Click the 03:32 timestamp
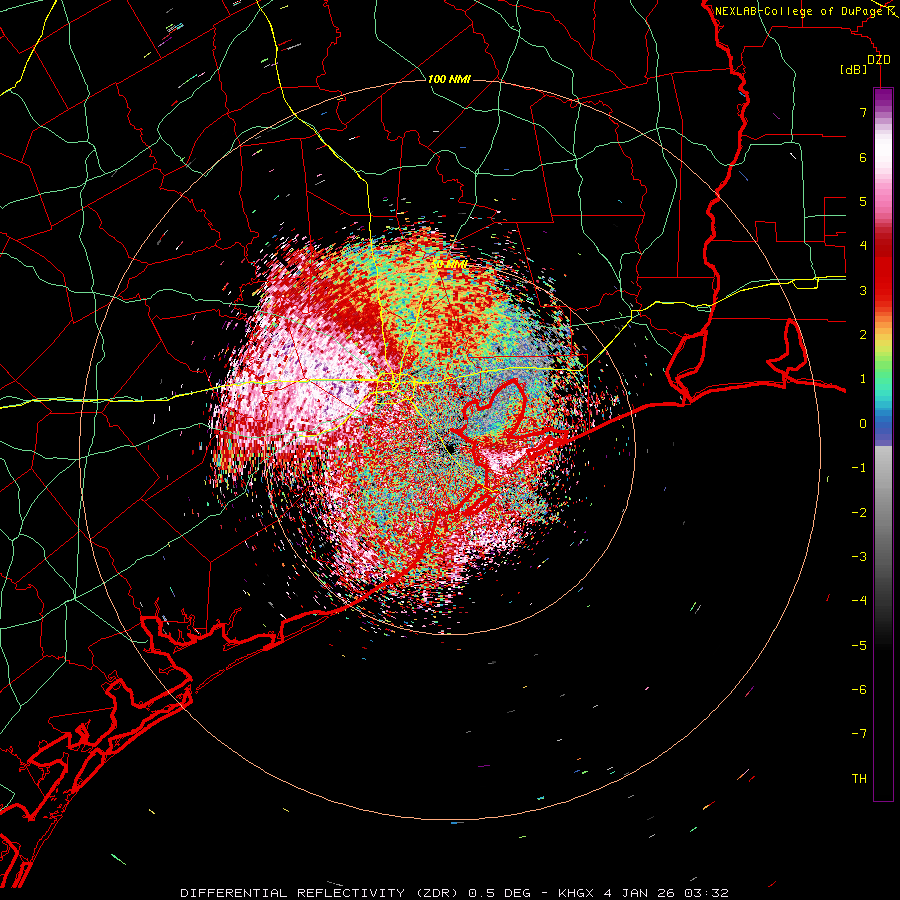 point(706,893)
